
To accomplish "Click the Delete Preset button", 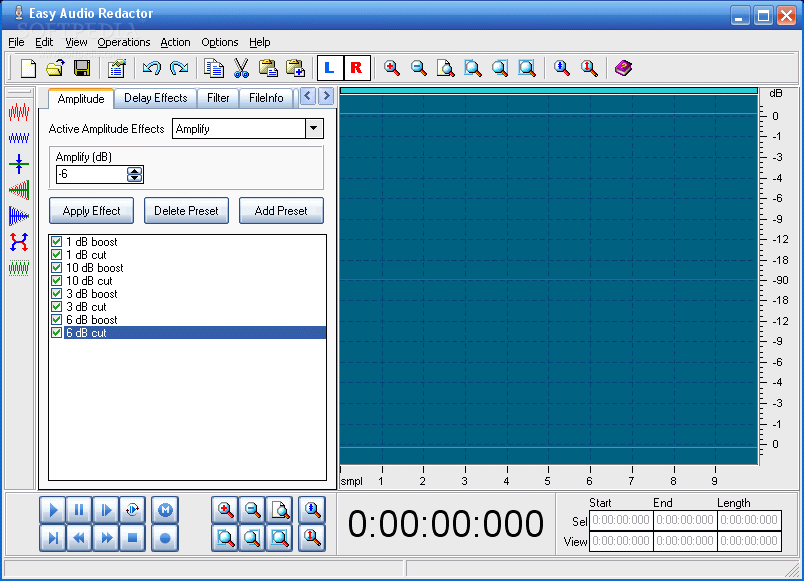I will [x=186, y=211].
